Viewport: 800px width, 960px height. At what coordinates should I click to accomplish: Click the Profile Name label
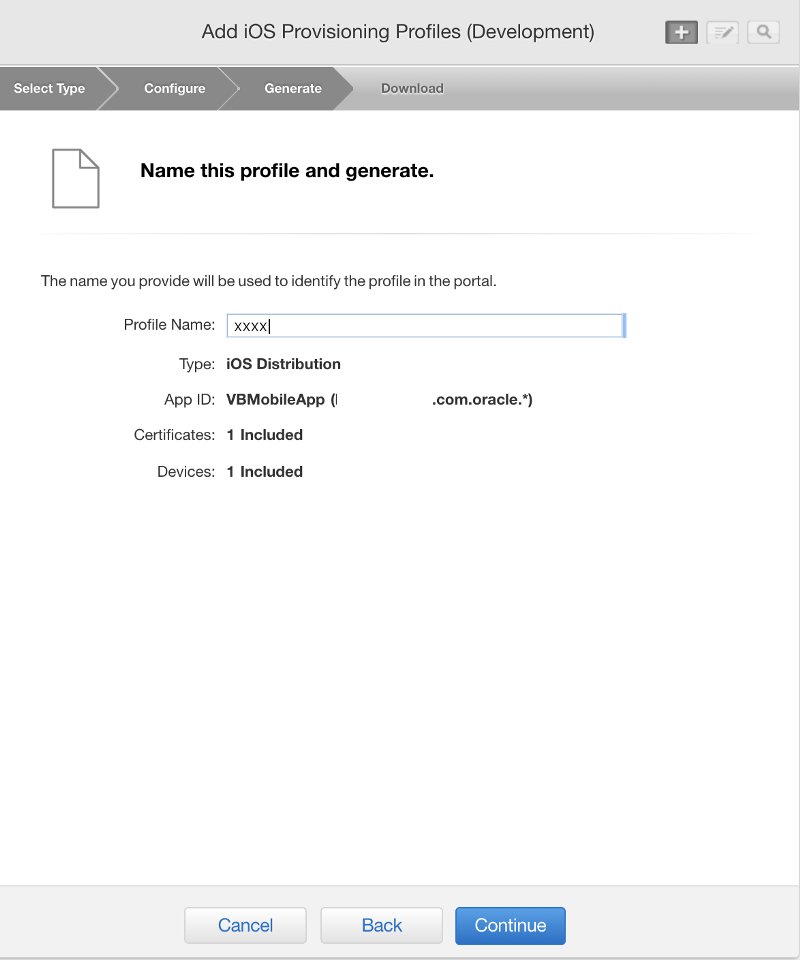click(169, 325)
